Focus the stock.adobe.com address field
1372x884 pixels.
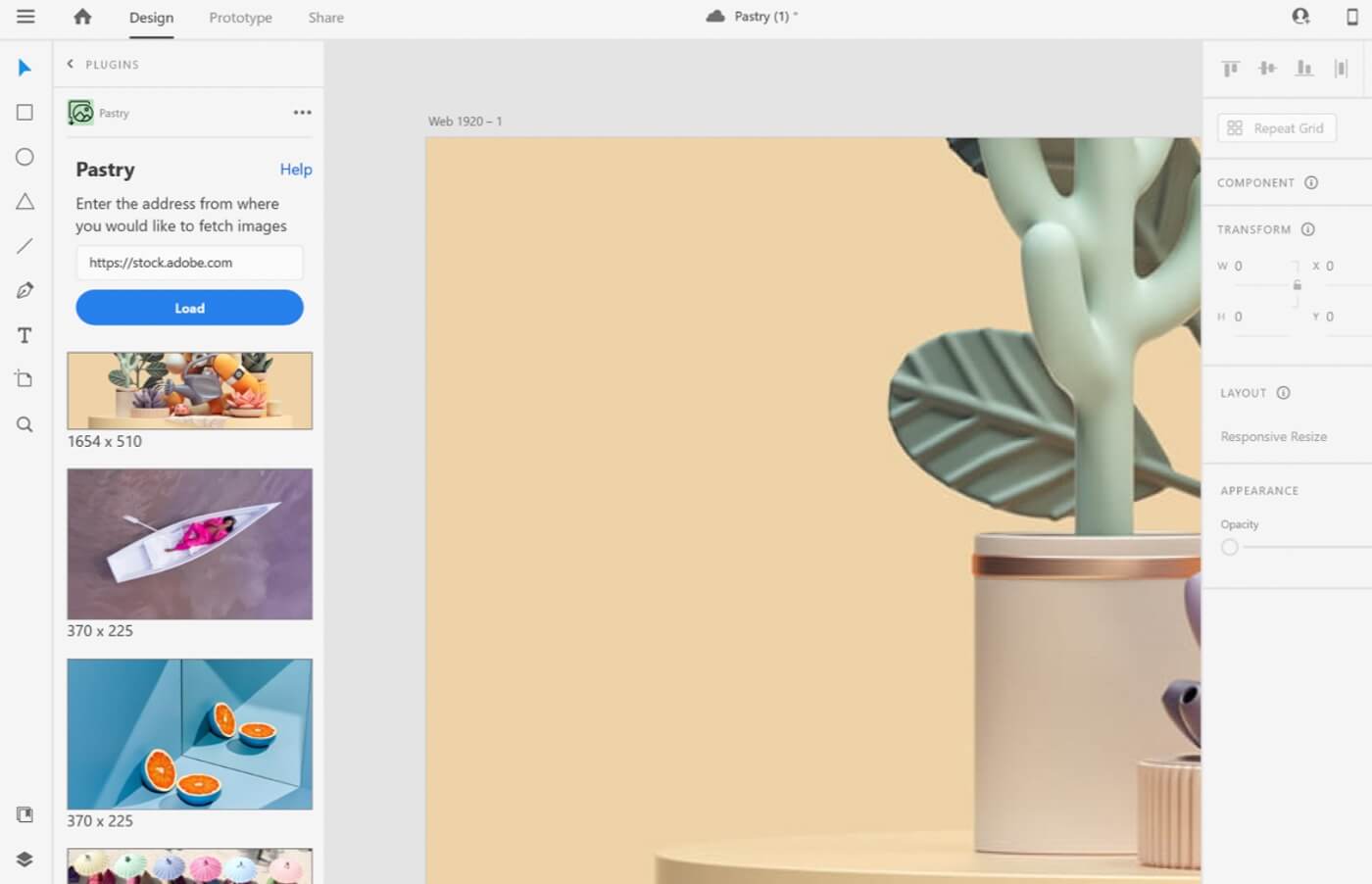coord(189,263)
